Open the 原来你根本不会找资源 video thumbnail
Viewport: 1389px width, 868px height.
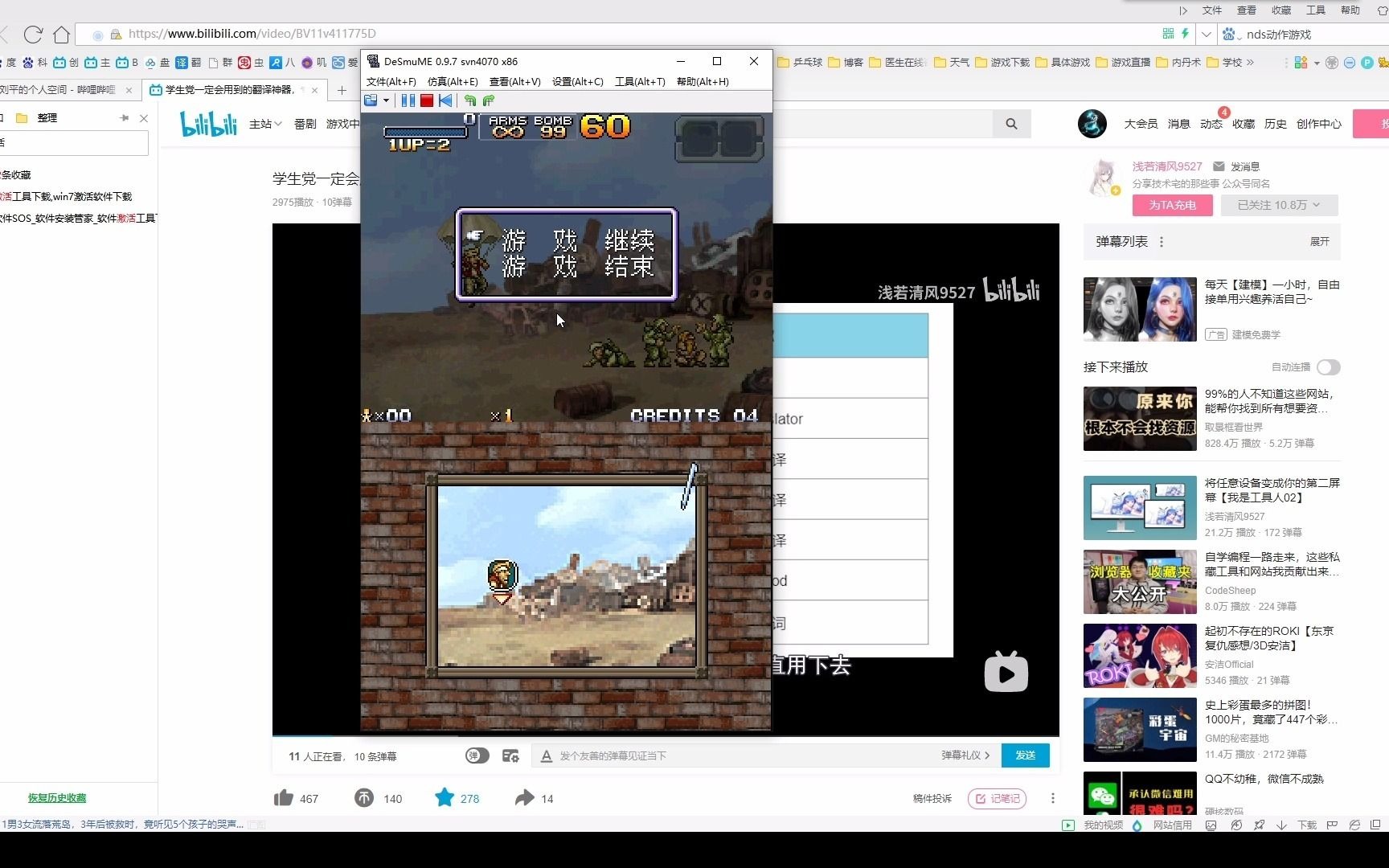pyautogui.click(x=1140, y=419)
